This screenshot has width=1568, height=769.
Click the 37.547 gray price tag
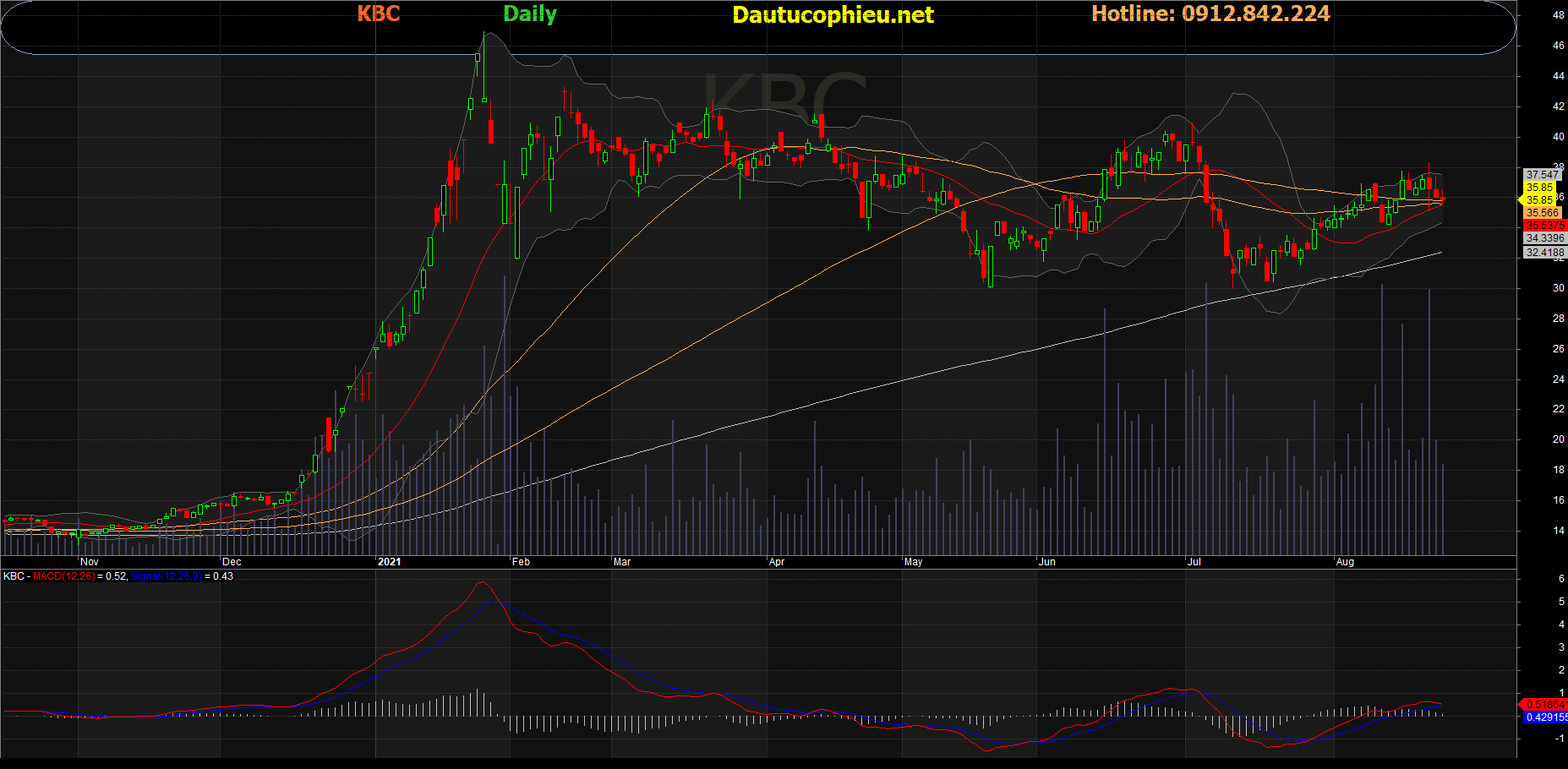click(x=1543, y=175)
